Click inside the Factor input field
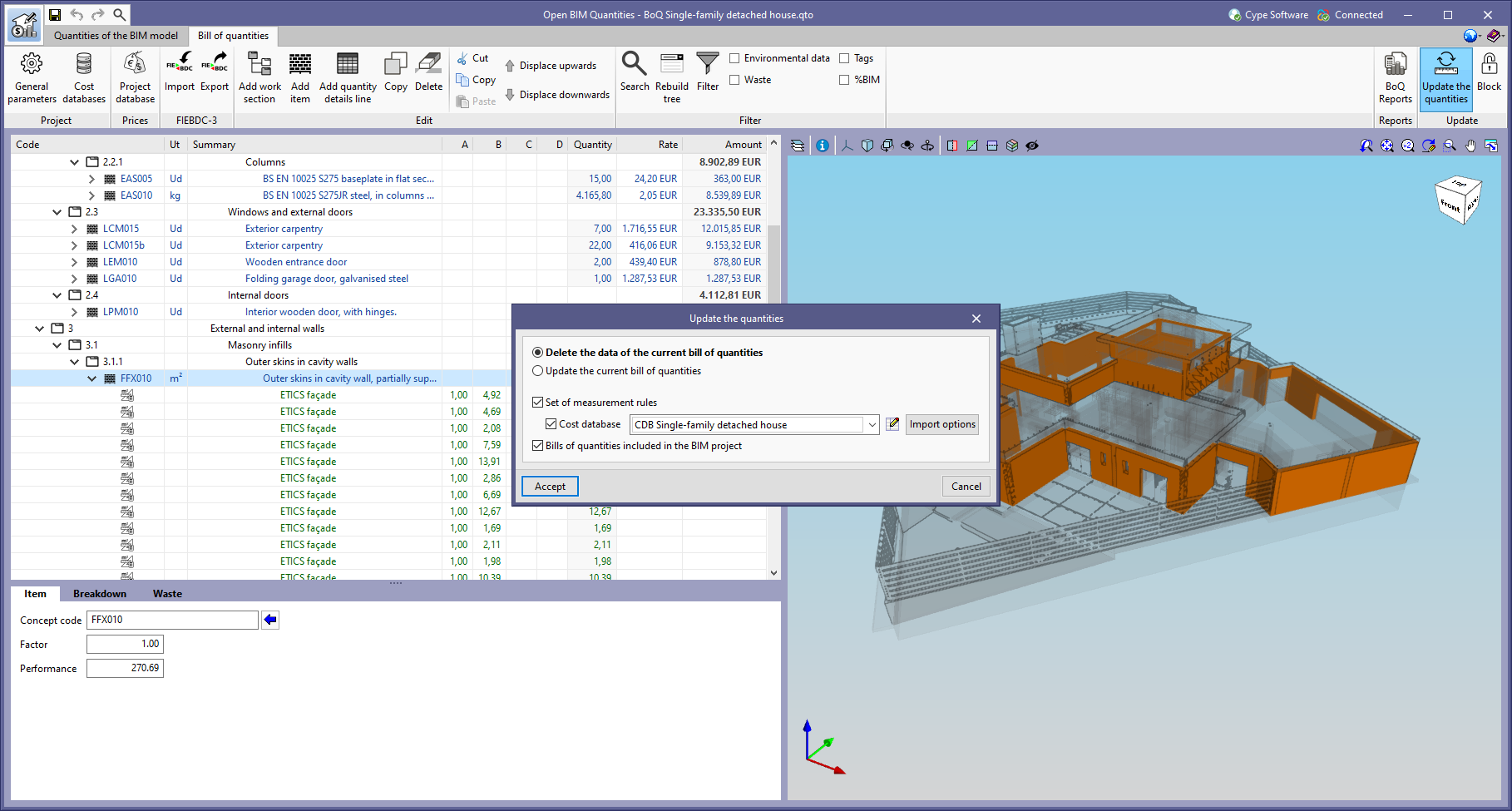1512x811 pixels. [125, 643]
